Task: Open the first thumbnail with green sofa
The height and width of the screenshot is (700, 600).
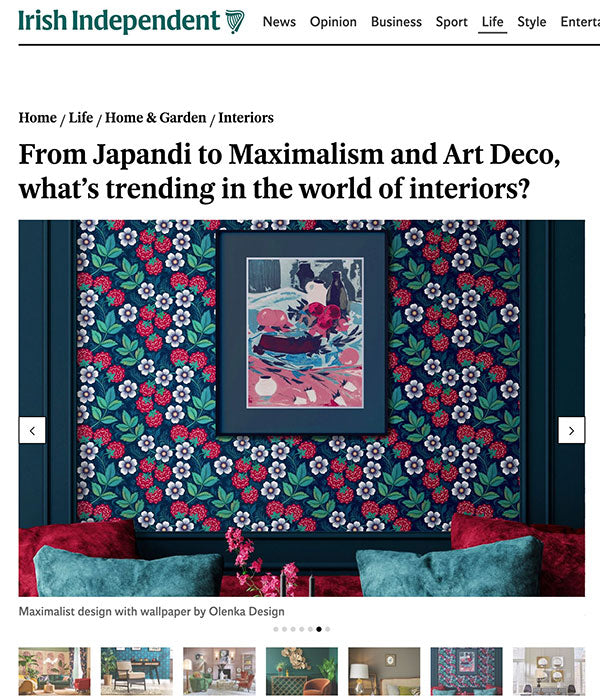Action: [54, 671]
